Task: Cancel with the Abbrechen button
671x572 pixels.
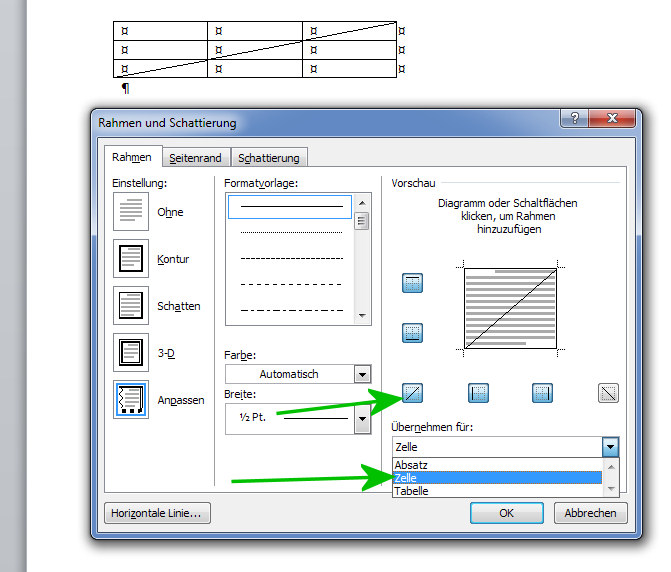Action: tap(591, 513)
